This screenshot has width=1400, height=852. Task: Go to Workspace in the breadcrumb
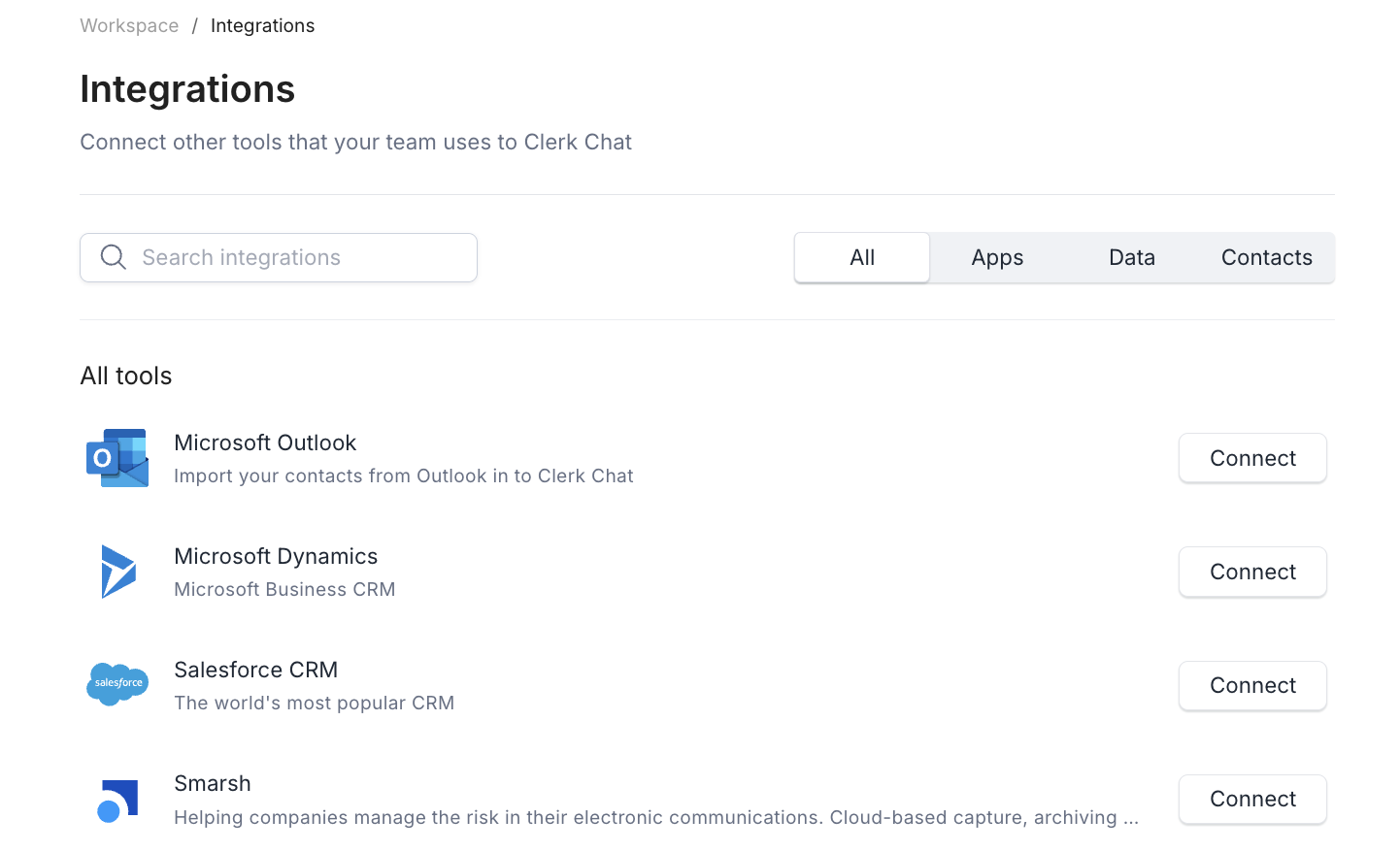click(x=129, y=25)
